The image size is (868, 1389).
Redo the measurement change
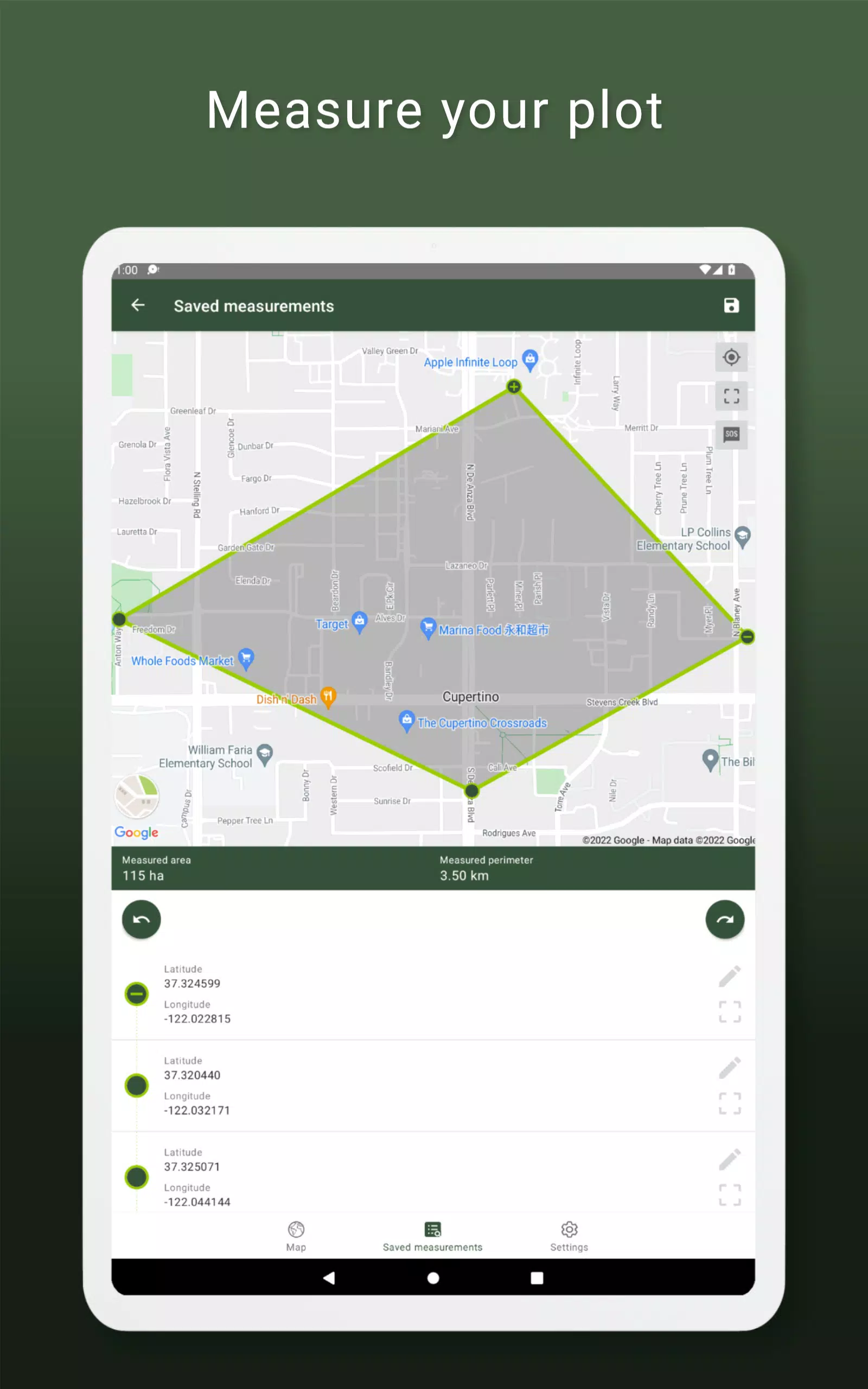pyautogui.click(x=725, y=919)
